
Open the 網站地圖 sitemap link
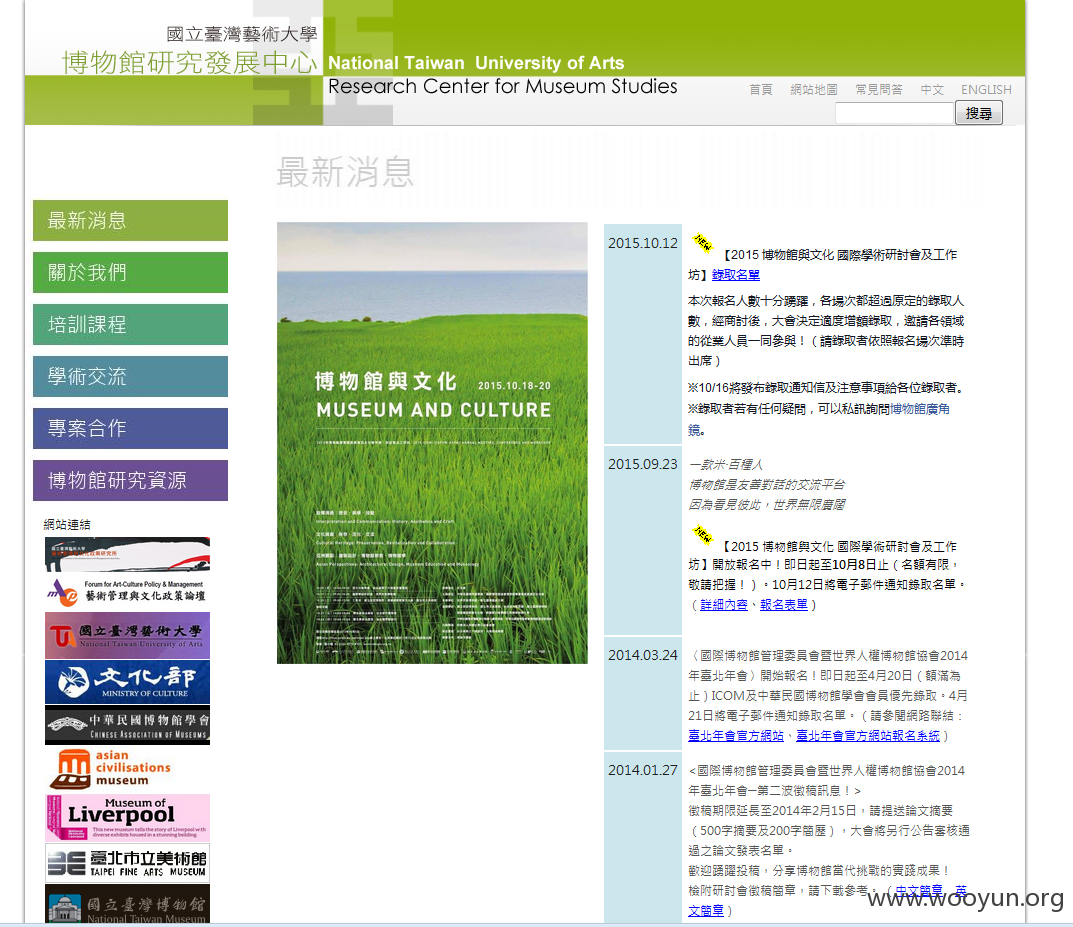[814, 90]
